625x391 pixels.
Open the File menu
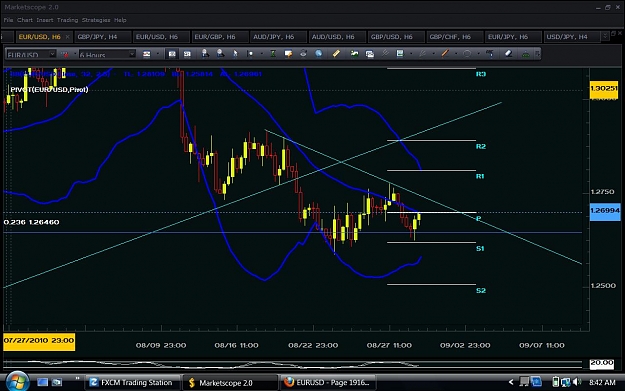click(8, 20)
